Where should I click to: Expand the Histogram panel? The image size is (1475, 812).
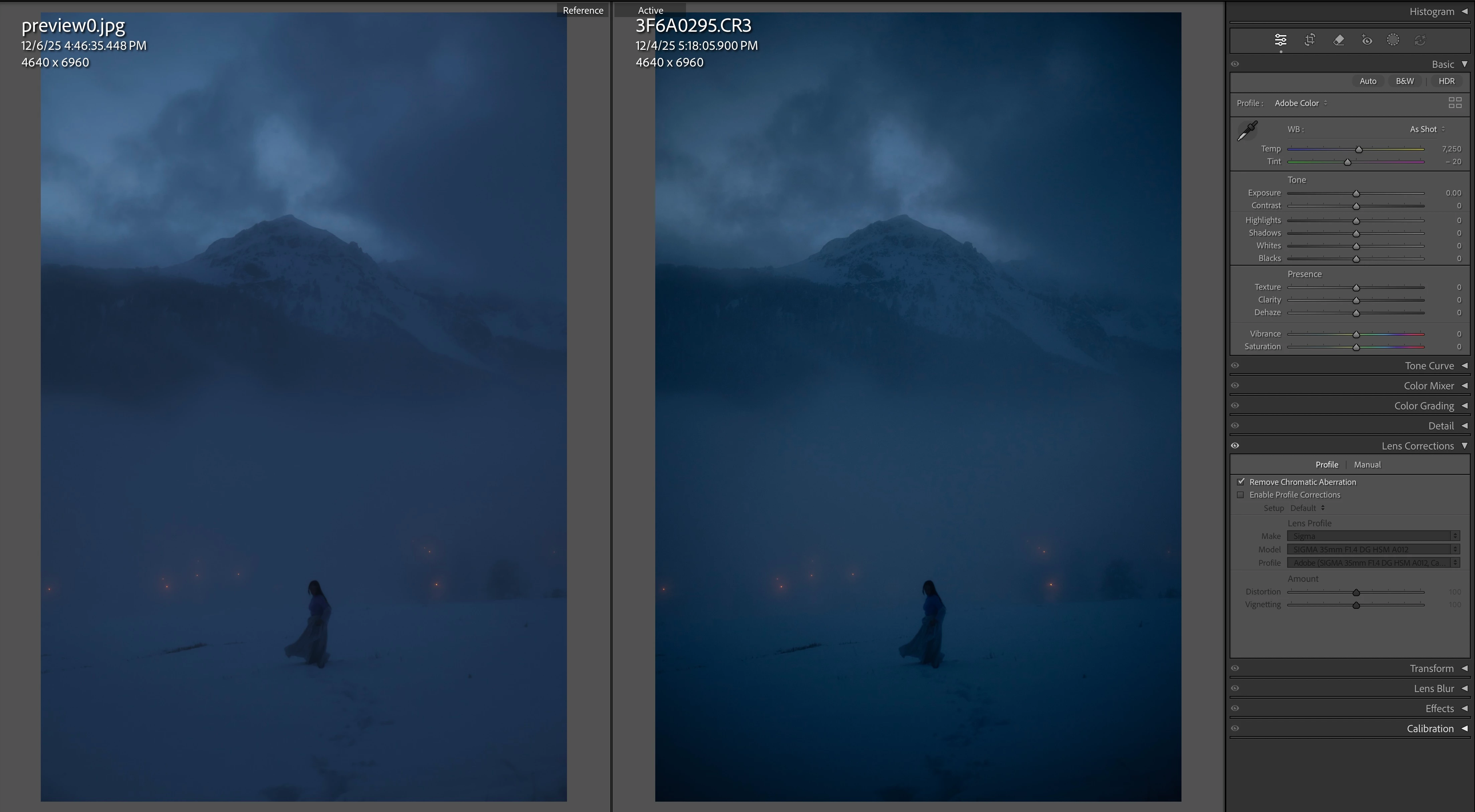(x=1465, y=11)
